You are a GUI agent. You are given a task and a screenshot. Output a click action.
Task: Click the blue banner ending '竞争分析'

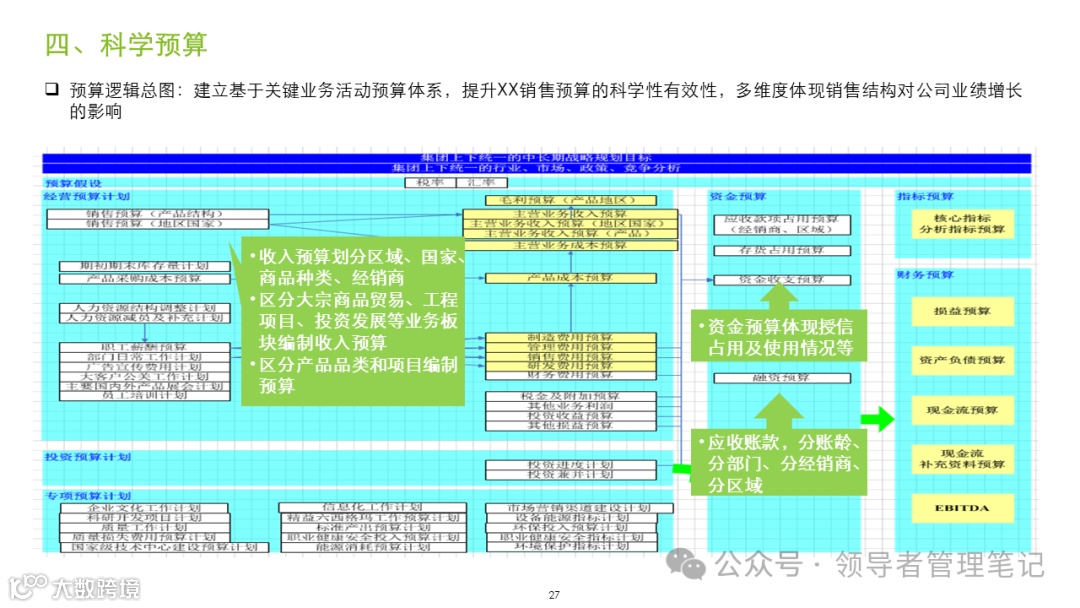[537, 167]
